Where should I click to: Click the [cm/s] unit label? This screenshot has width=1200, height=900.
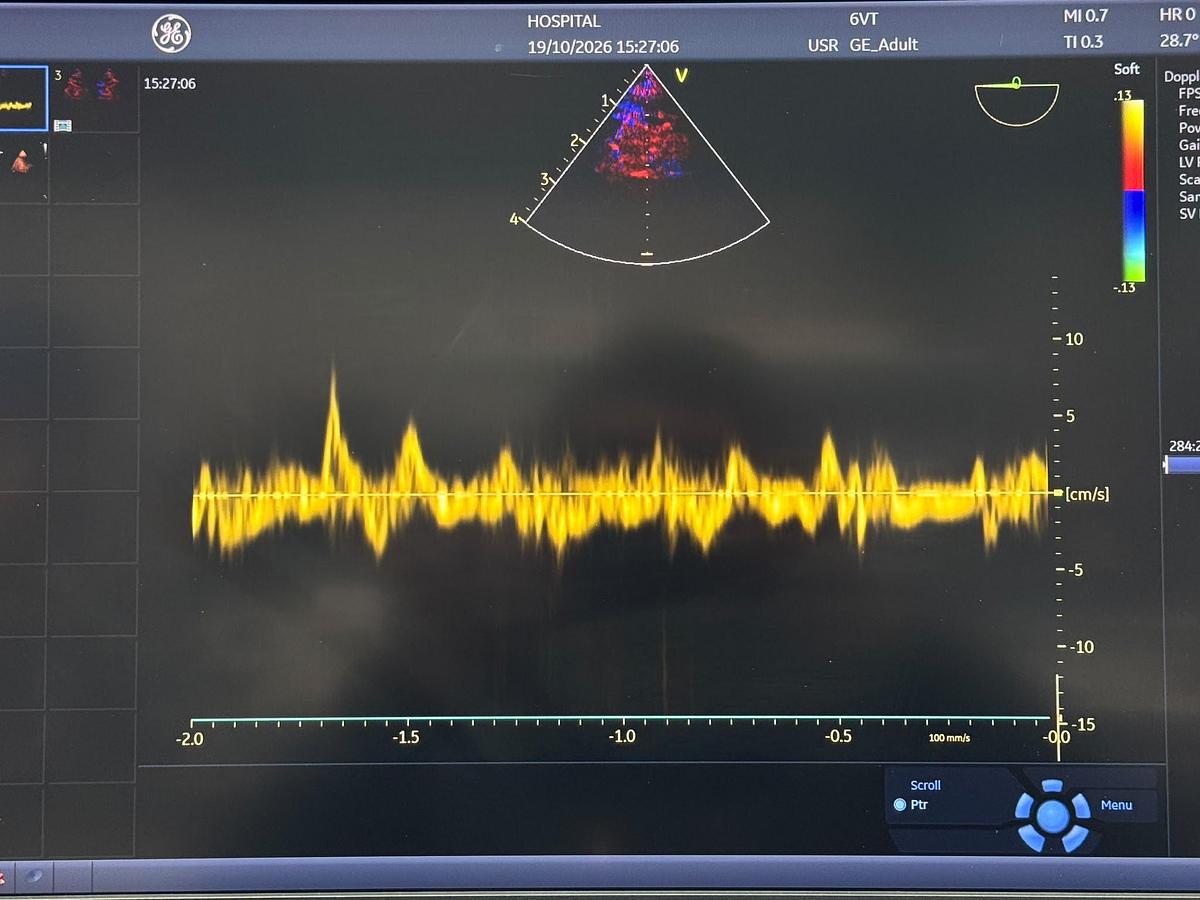click(1087, 494)
